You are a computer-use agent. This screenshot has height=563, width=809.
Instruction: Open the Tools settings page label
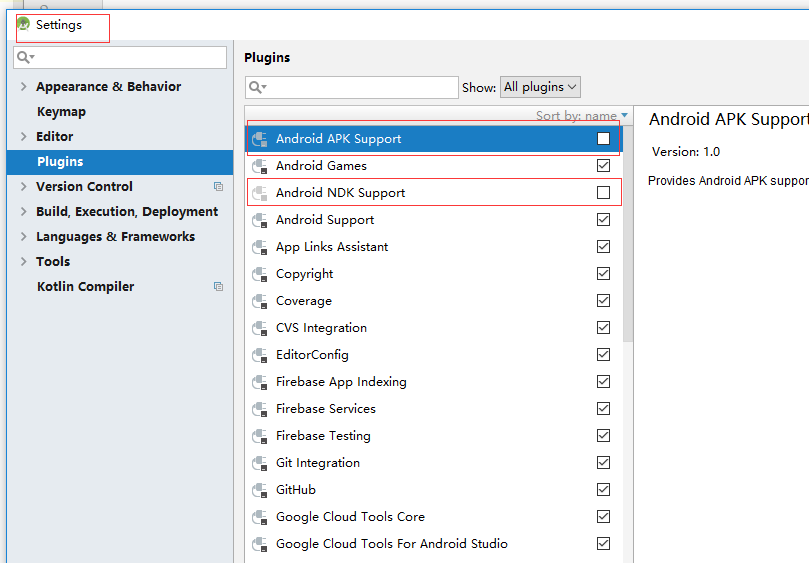pos(53,262)
